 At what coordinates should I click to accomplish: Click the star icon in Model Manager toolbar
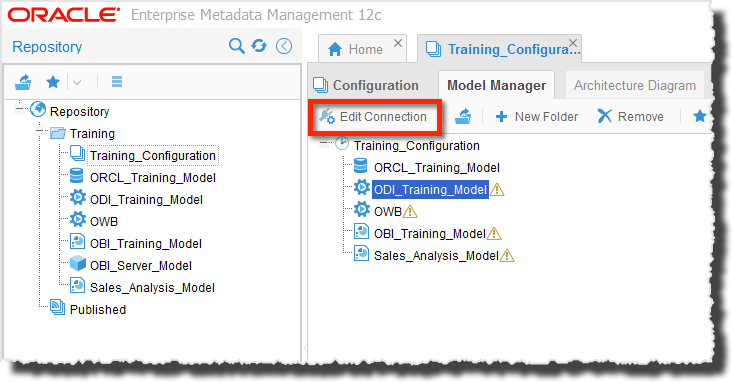[700, 116]
